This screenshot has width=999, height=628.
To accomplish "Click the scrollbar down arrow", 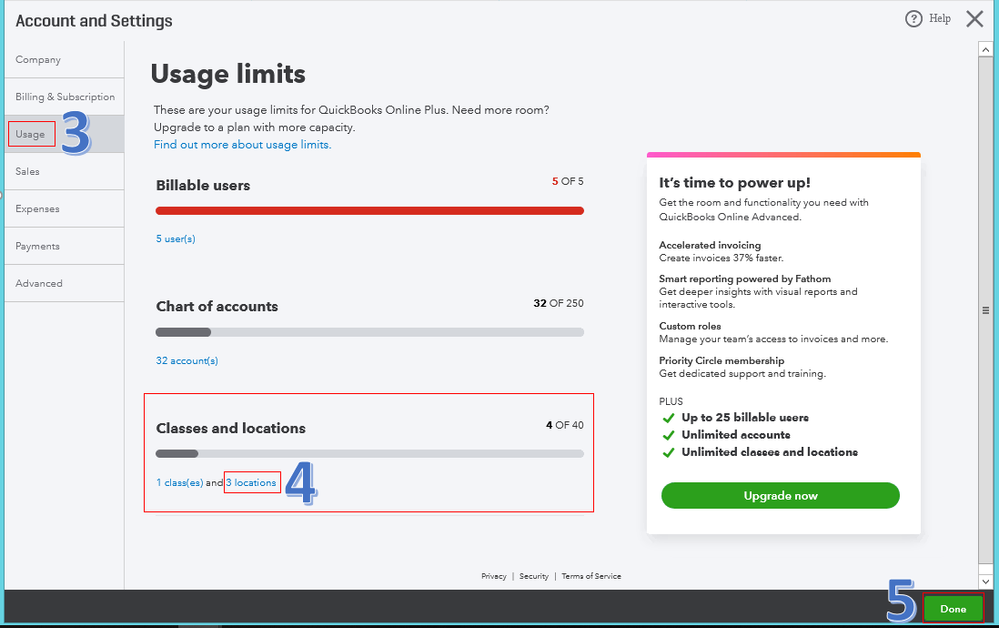I will [985, 581].
